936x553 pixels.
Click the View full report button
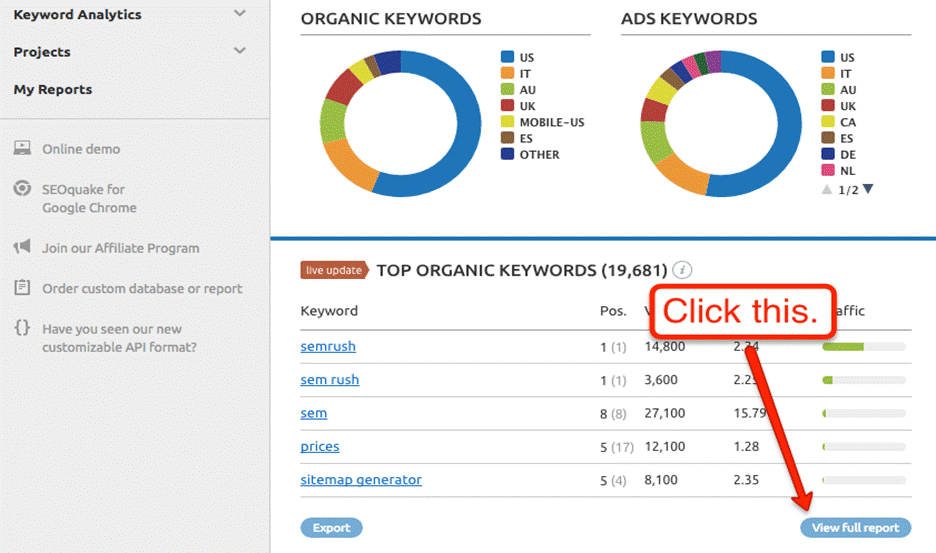tap(855, 528)
